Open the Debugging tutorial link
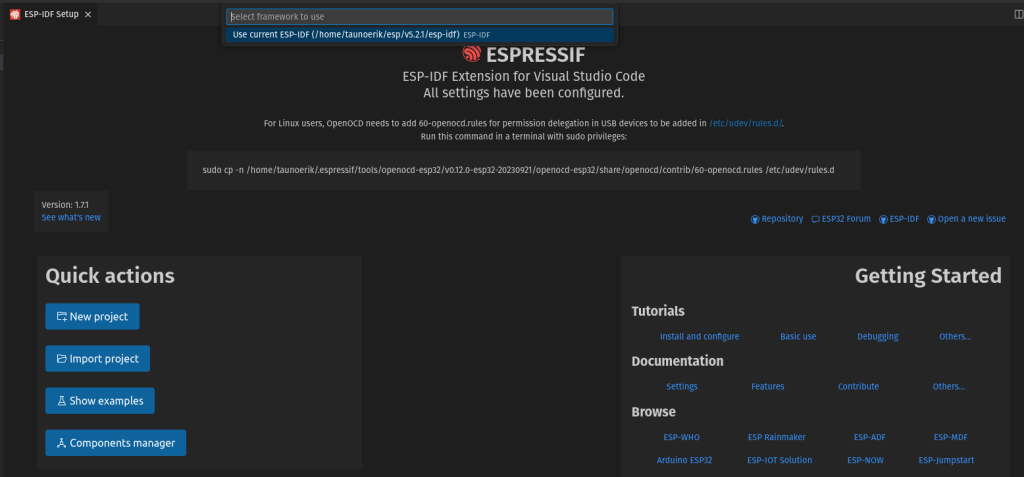 877,337
